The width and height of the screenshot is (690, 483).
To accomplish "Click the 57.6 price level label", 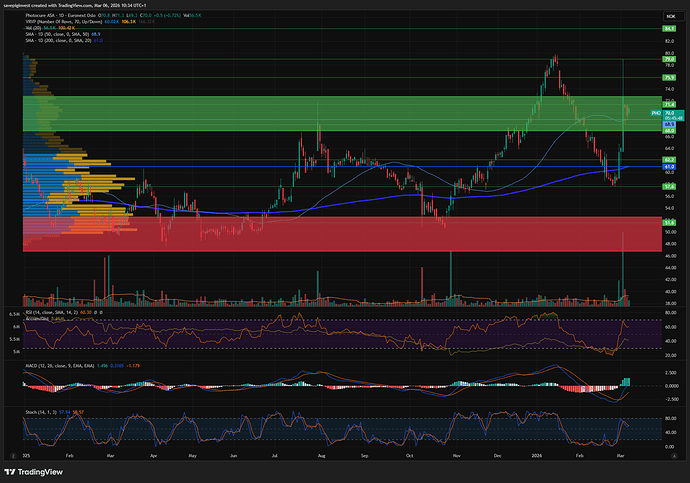I will [669, 186].
